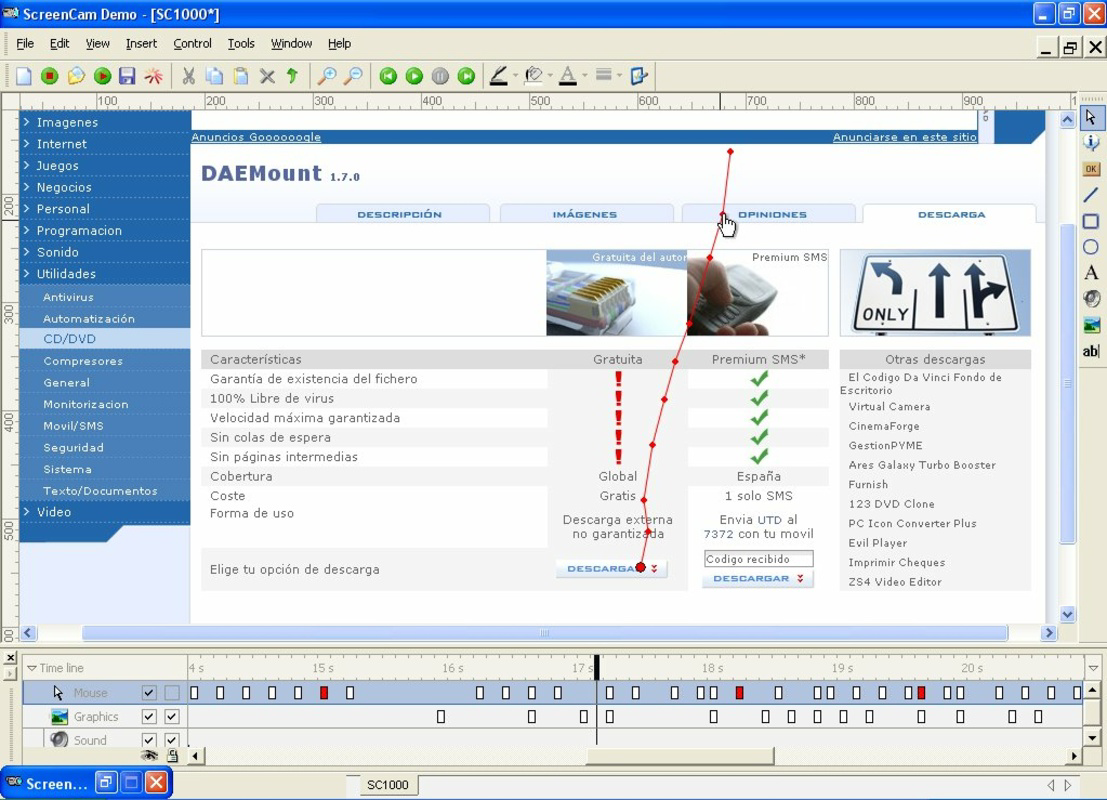Select the info balloon tool
The width and height of the screenshot is (1107, 800).
click(1091, 143)
